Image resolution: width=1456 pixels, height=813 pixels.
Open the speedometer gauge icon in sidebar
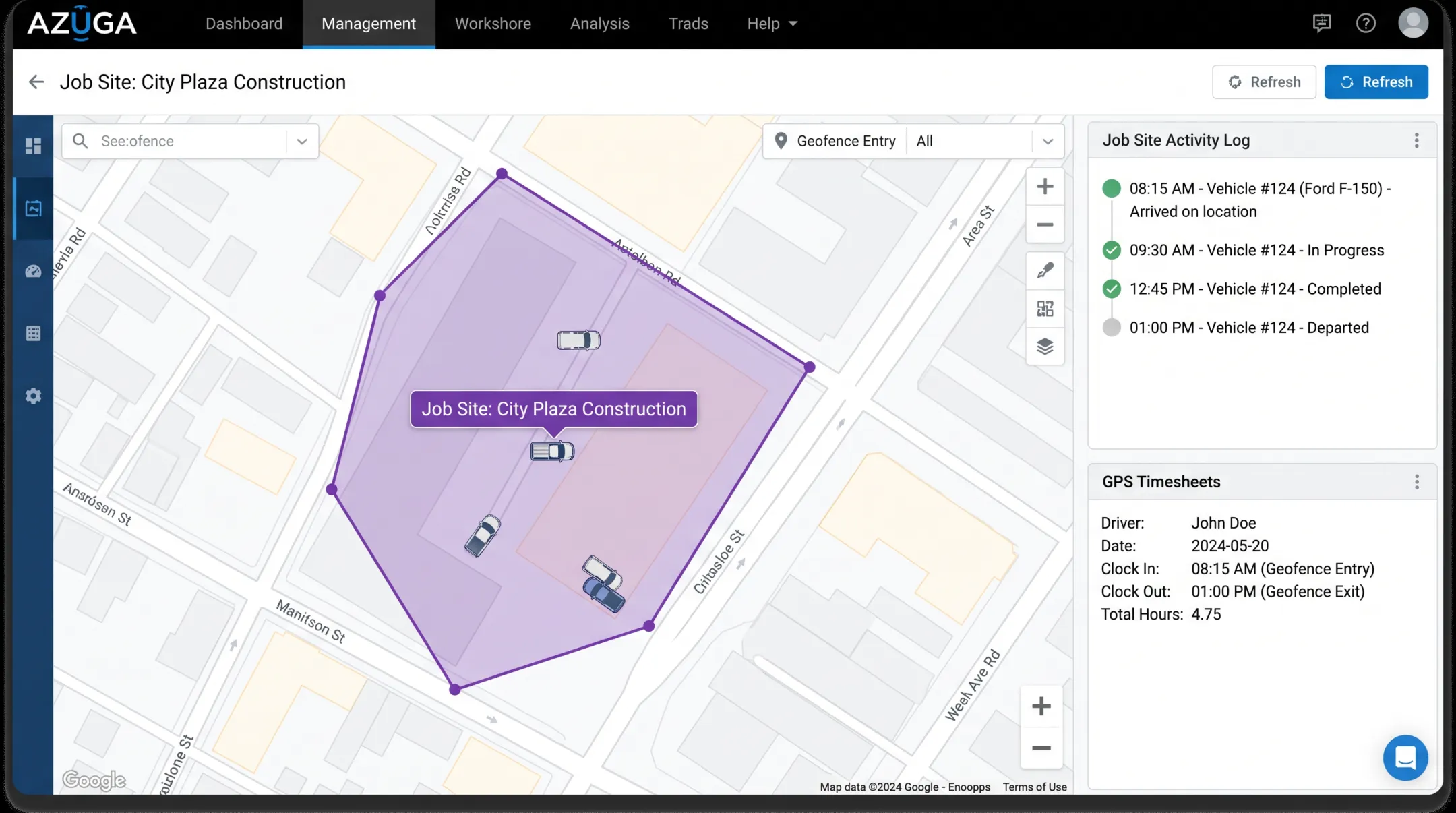[x=33, y=271]
